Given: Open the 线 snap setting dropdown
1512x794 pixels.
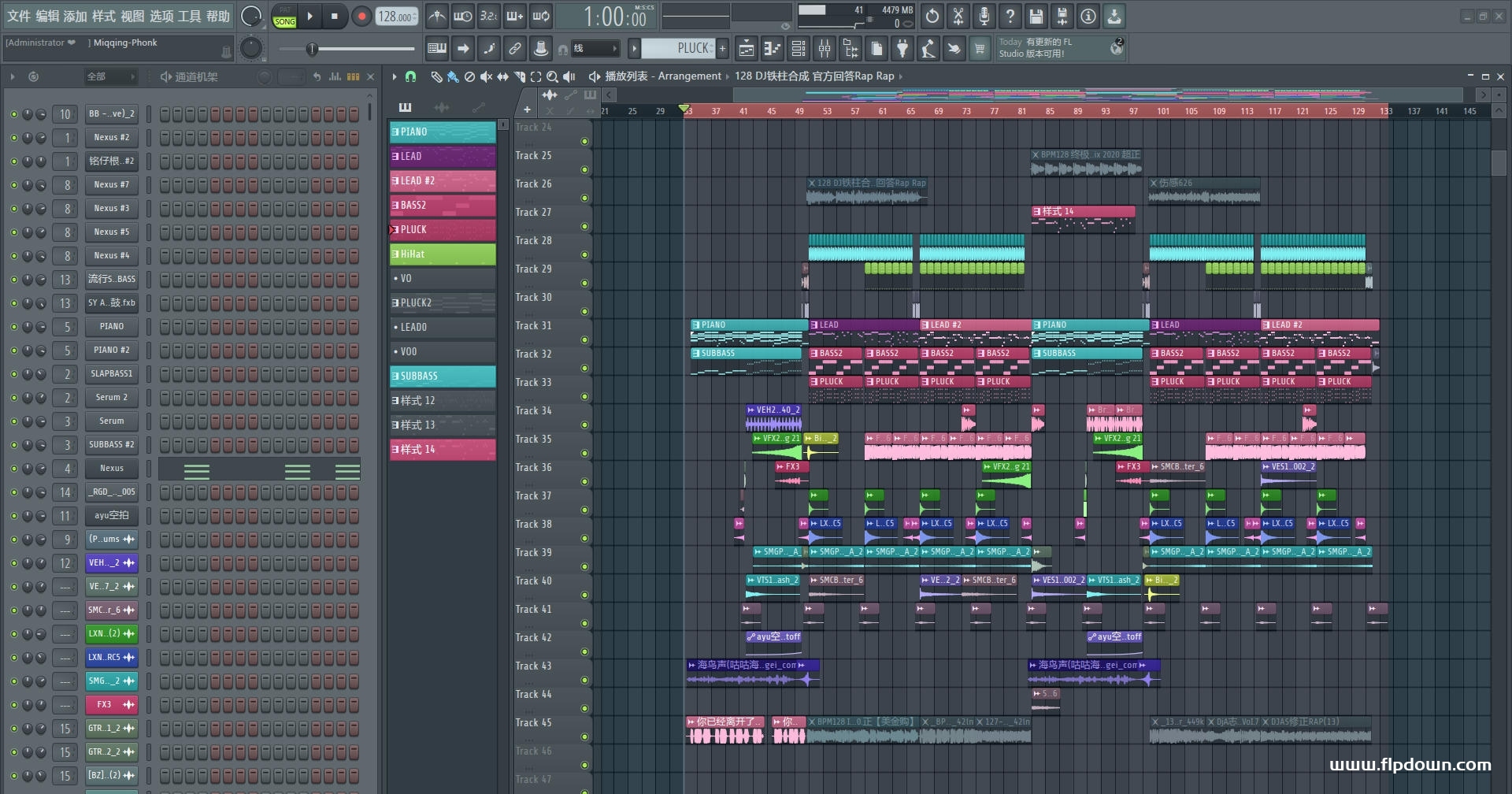Looking at the screenshot, I should pyautogui.click(x=595, y=49).
